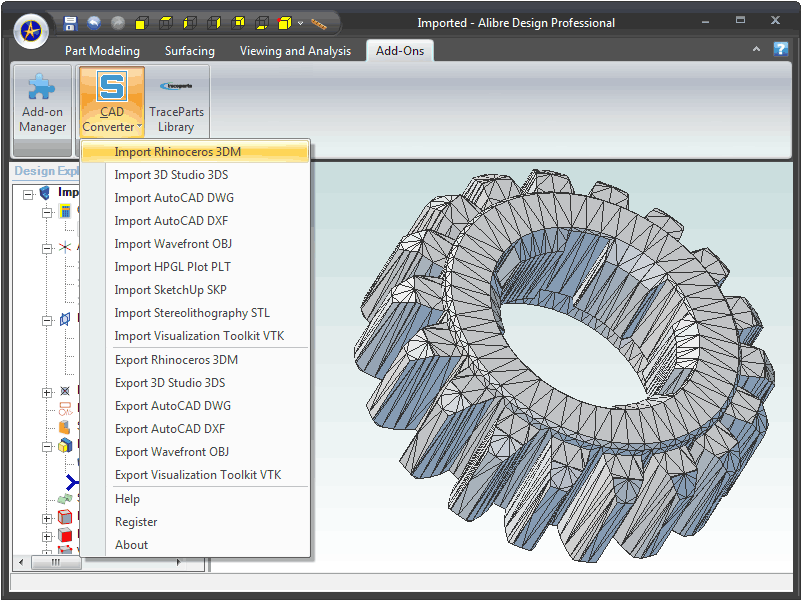Open the Alibre application orb menu
Image resolution: width=802 pixels, height=601 pixels.
31,30
